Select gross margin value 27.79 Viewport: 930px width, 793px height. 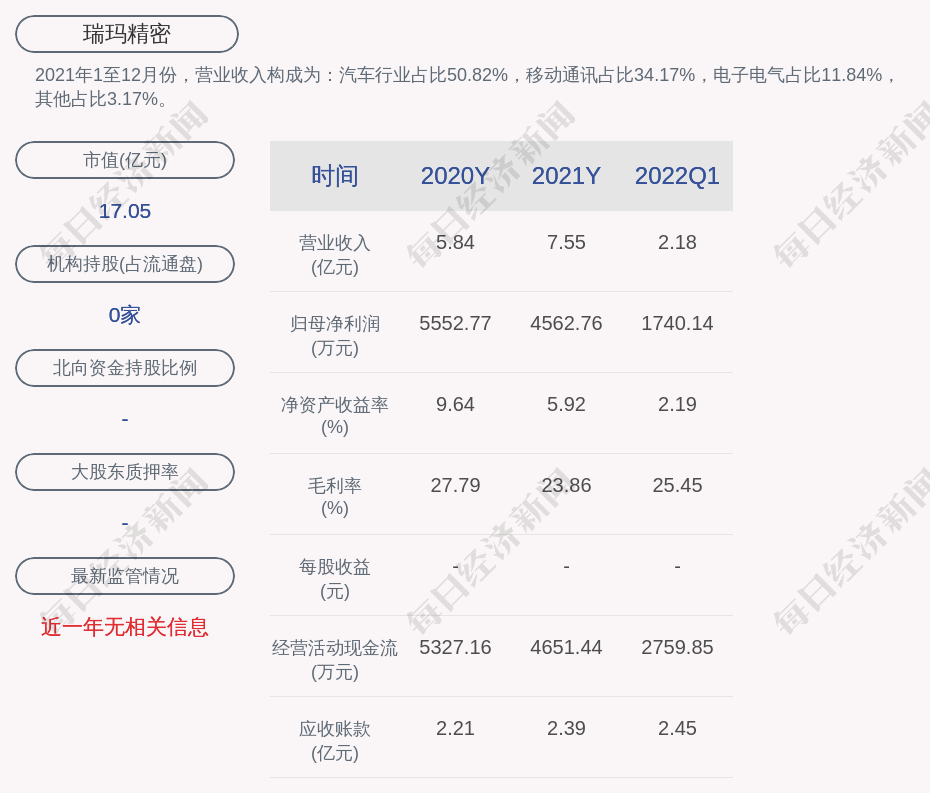click(455, 485)
